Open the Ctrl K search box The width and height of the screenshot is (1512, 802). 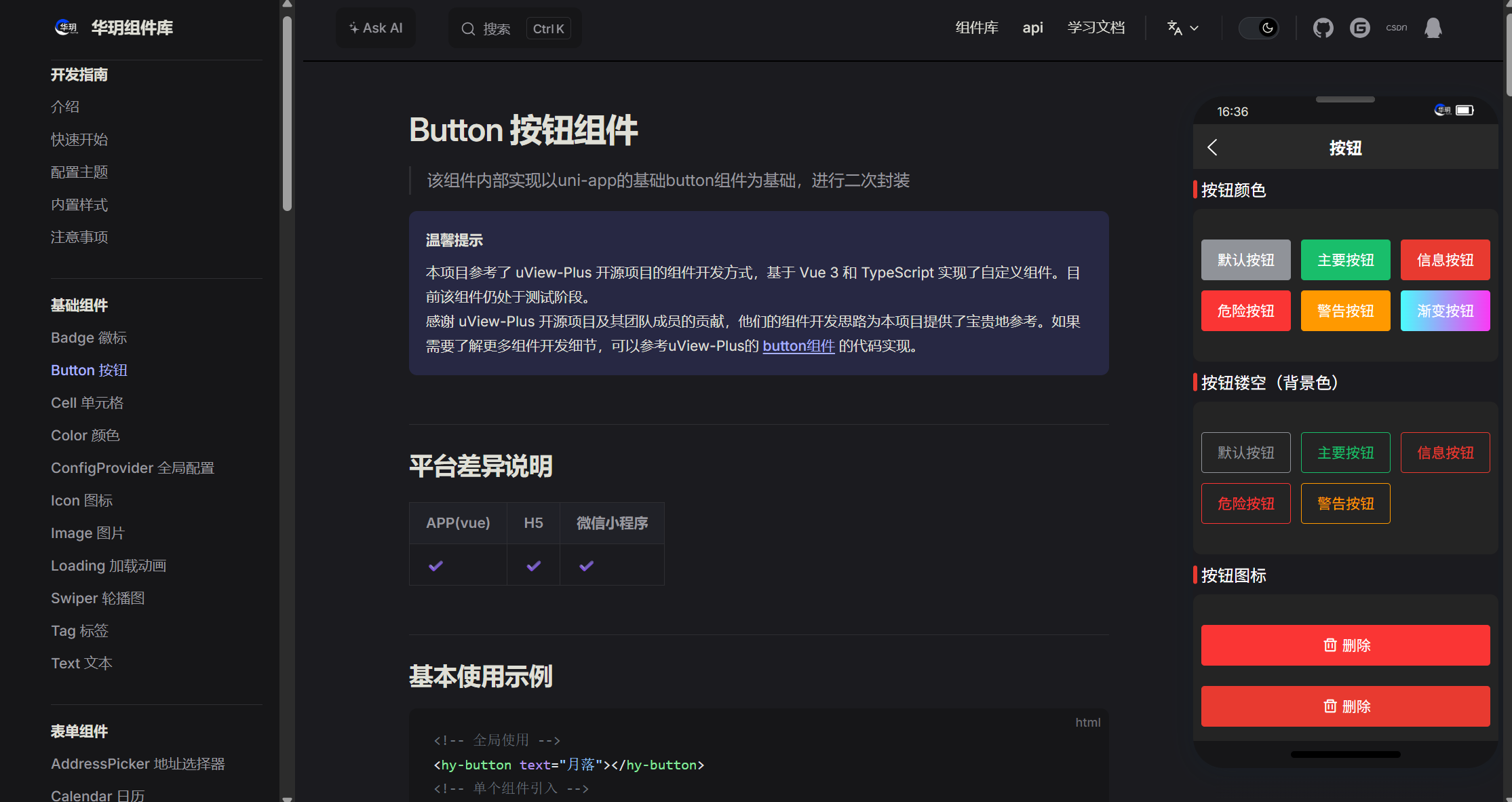[515, 28]
